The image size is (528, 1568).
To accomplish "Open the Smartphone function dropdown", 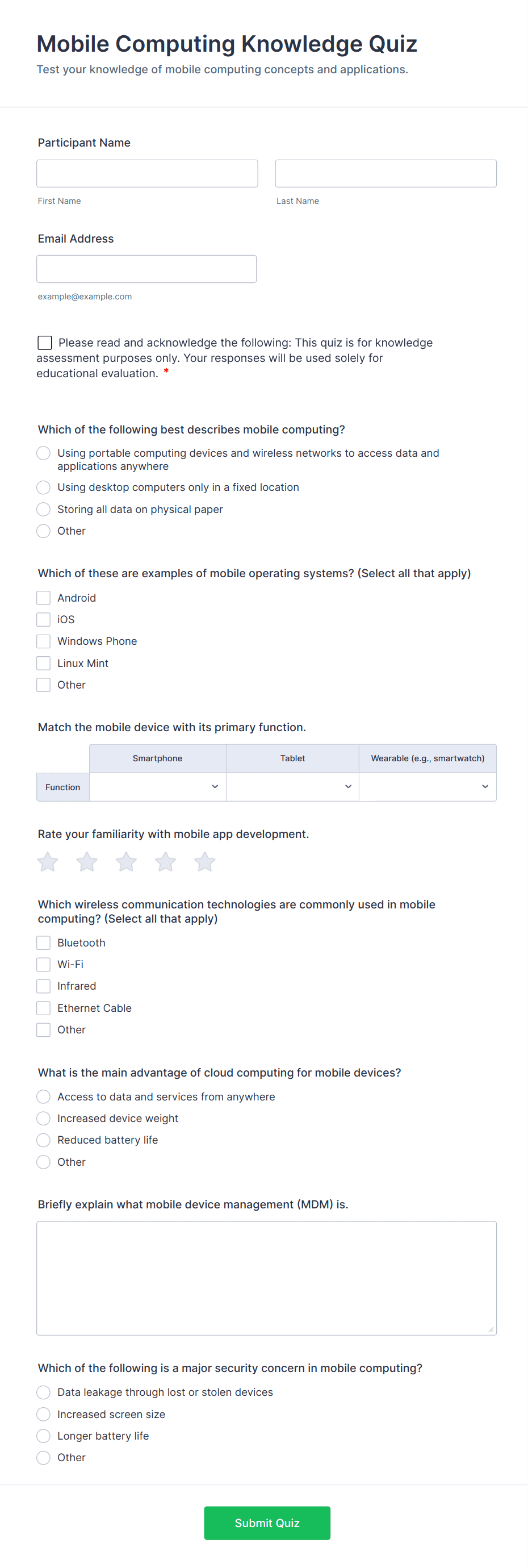I will pos(158,786).
